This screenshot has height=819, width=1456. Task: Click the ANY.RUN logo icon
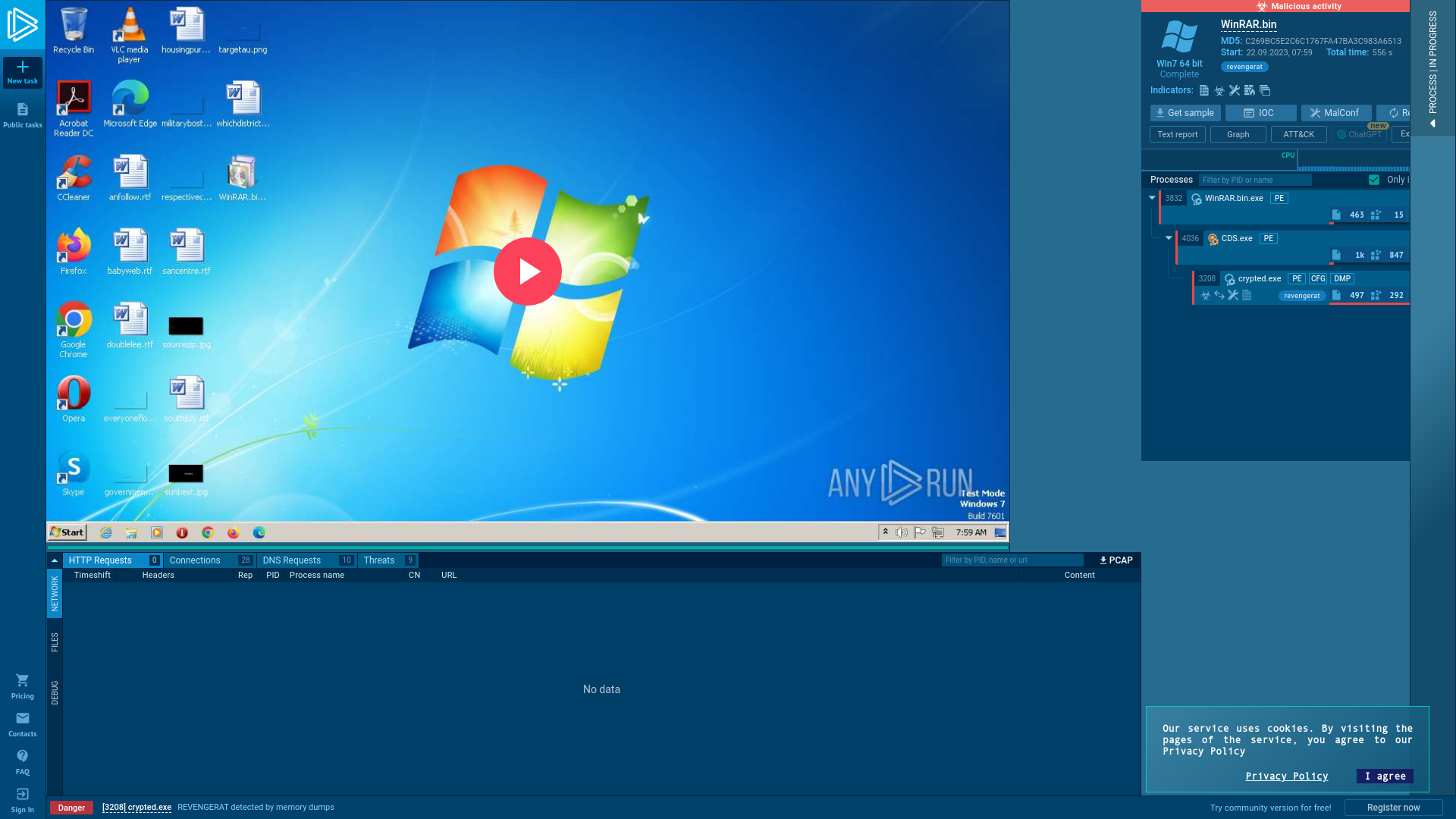(22, 24)
